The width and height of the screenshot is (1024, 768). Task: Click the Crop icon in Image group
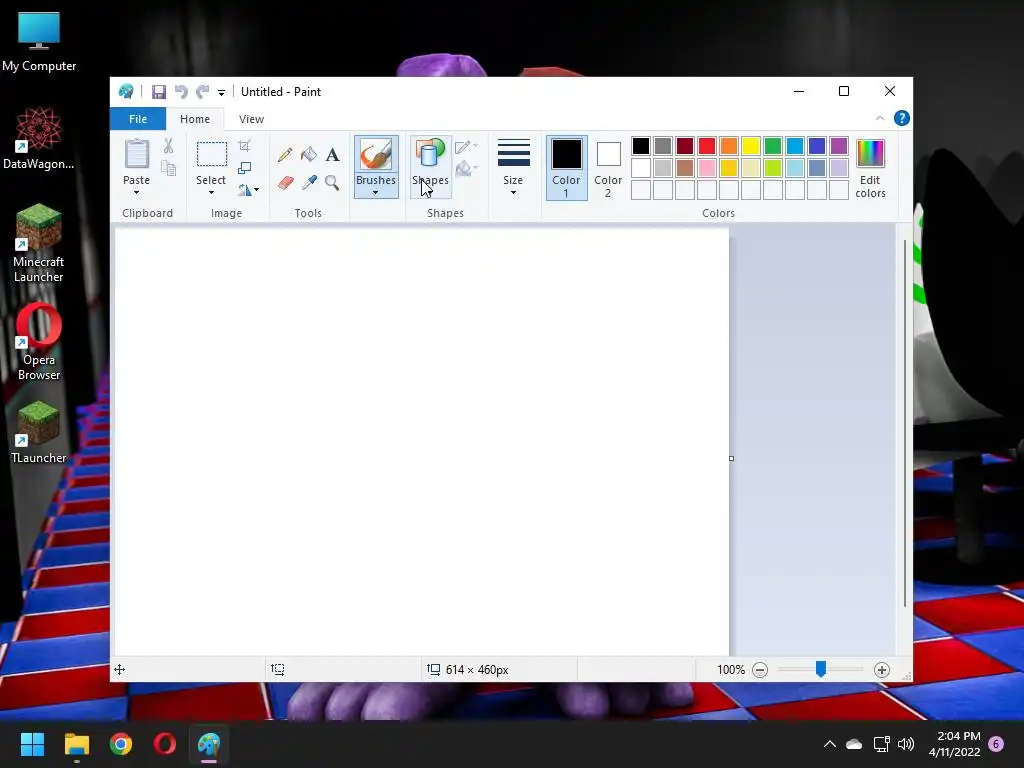click(x=244, y=146)
